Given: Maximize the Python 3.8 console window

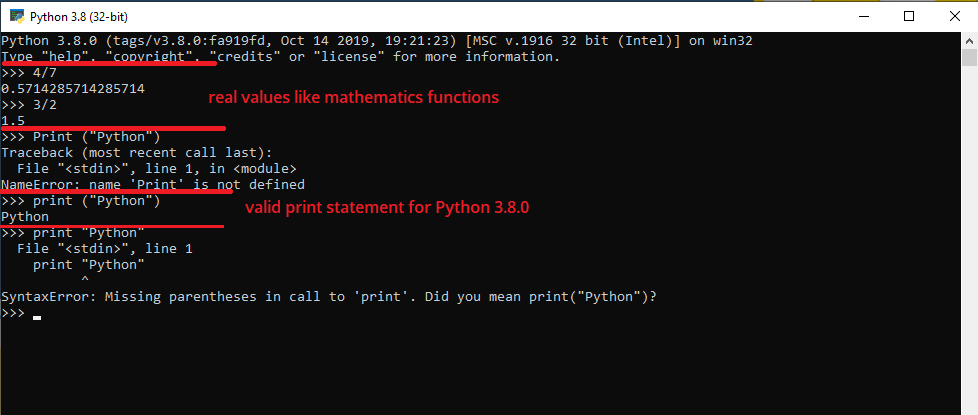Looking at the screenshot, I should [x=909, y=16].
